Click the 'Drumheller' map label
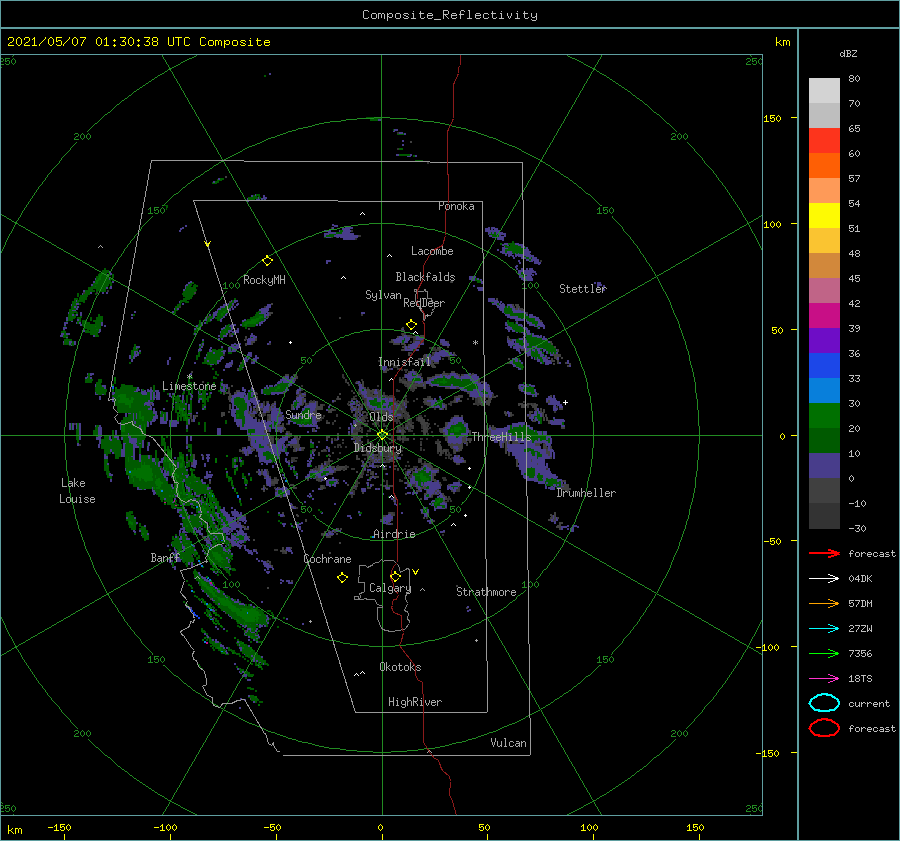900x841 pixels. coord(586,493)
